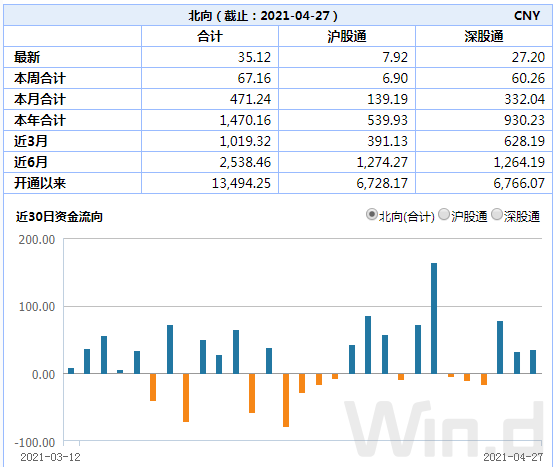Click the value 1,470.16 in 本年合计 row

click(245, 120)
